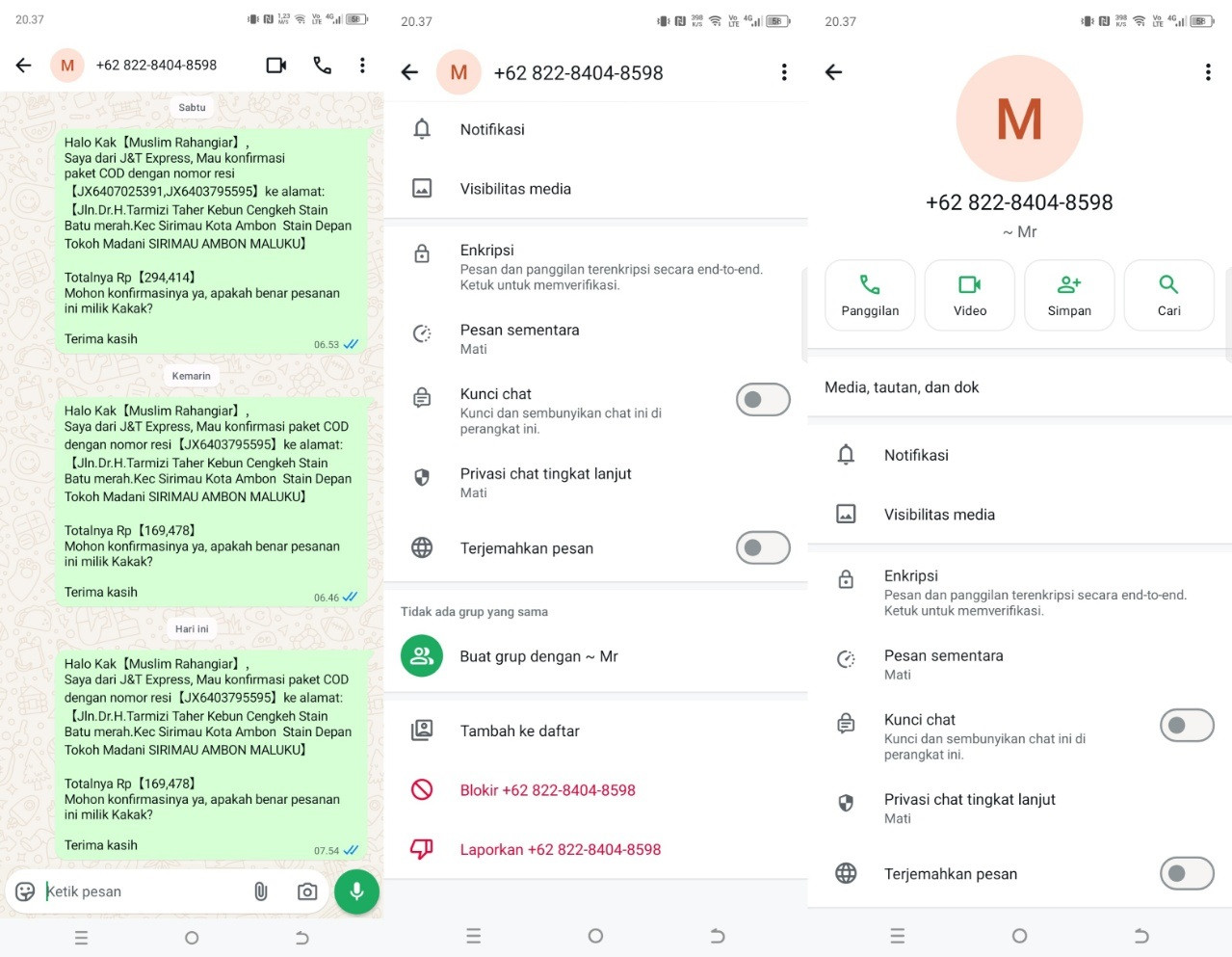Open camera from message input bar

click(307, 891)
